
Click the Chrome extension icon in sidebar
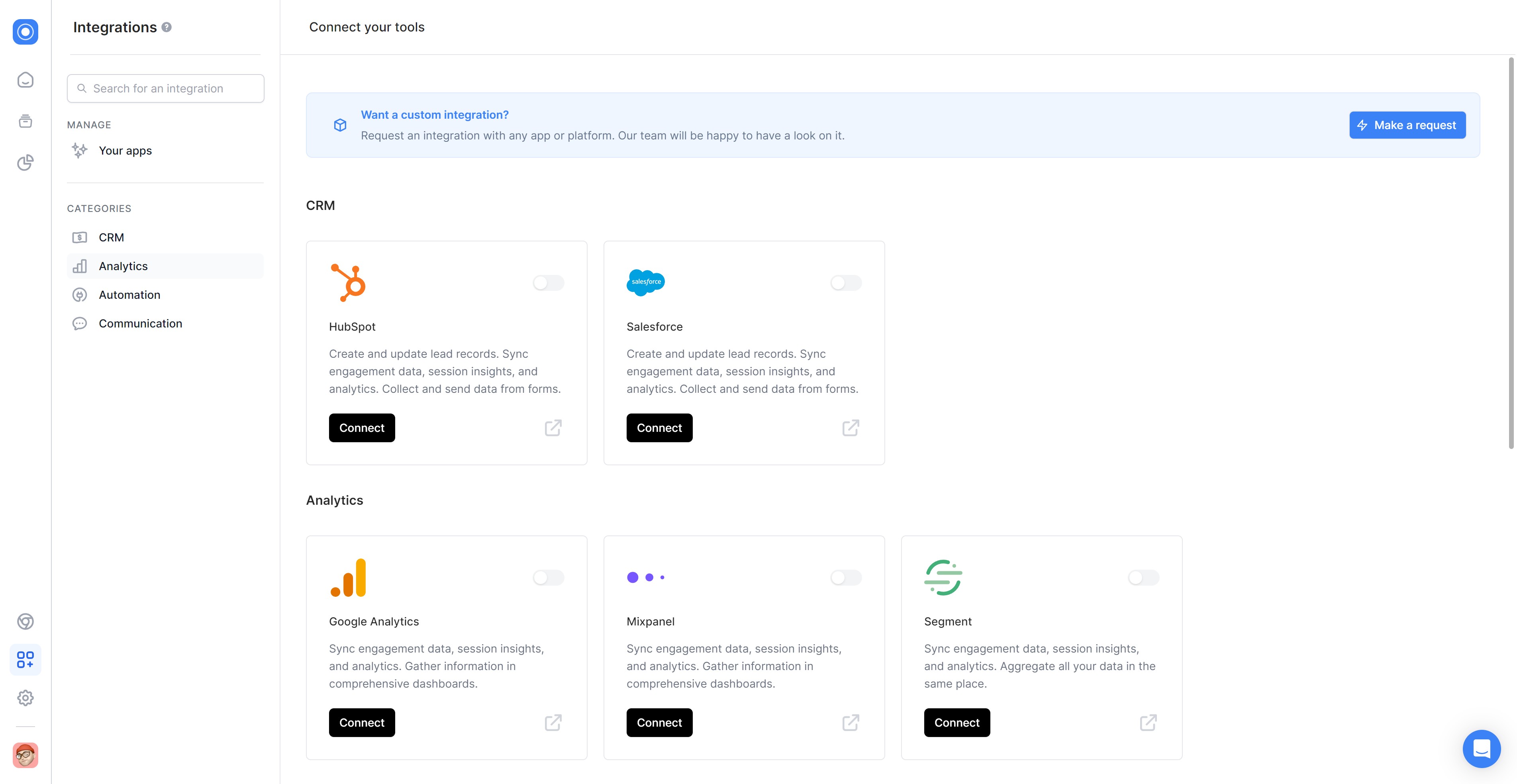[x=25, y=621]
